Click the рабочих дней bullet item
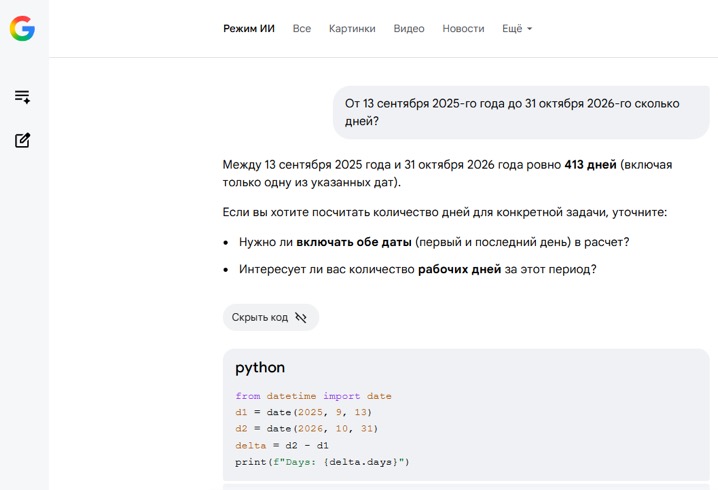This screenshot has height=490, width=718. coord(417,269)
